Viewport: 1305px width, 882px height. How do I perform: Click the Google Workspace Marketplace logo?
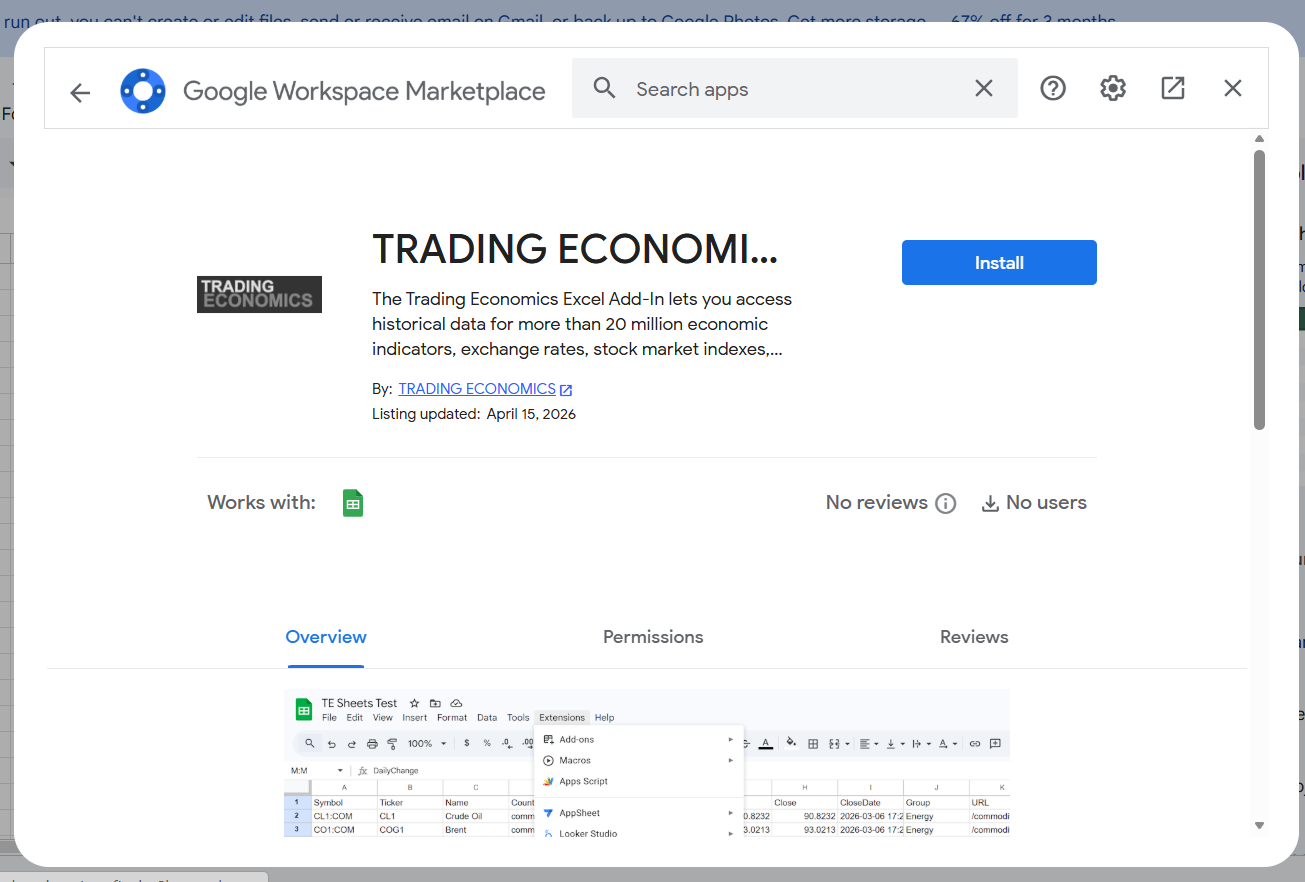[143, 91]
